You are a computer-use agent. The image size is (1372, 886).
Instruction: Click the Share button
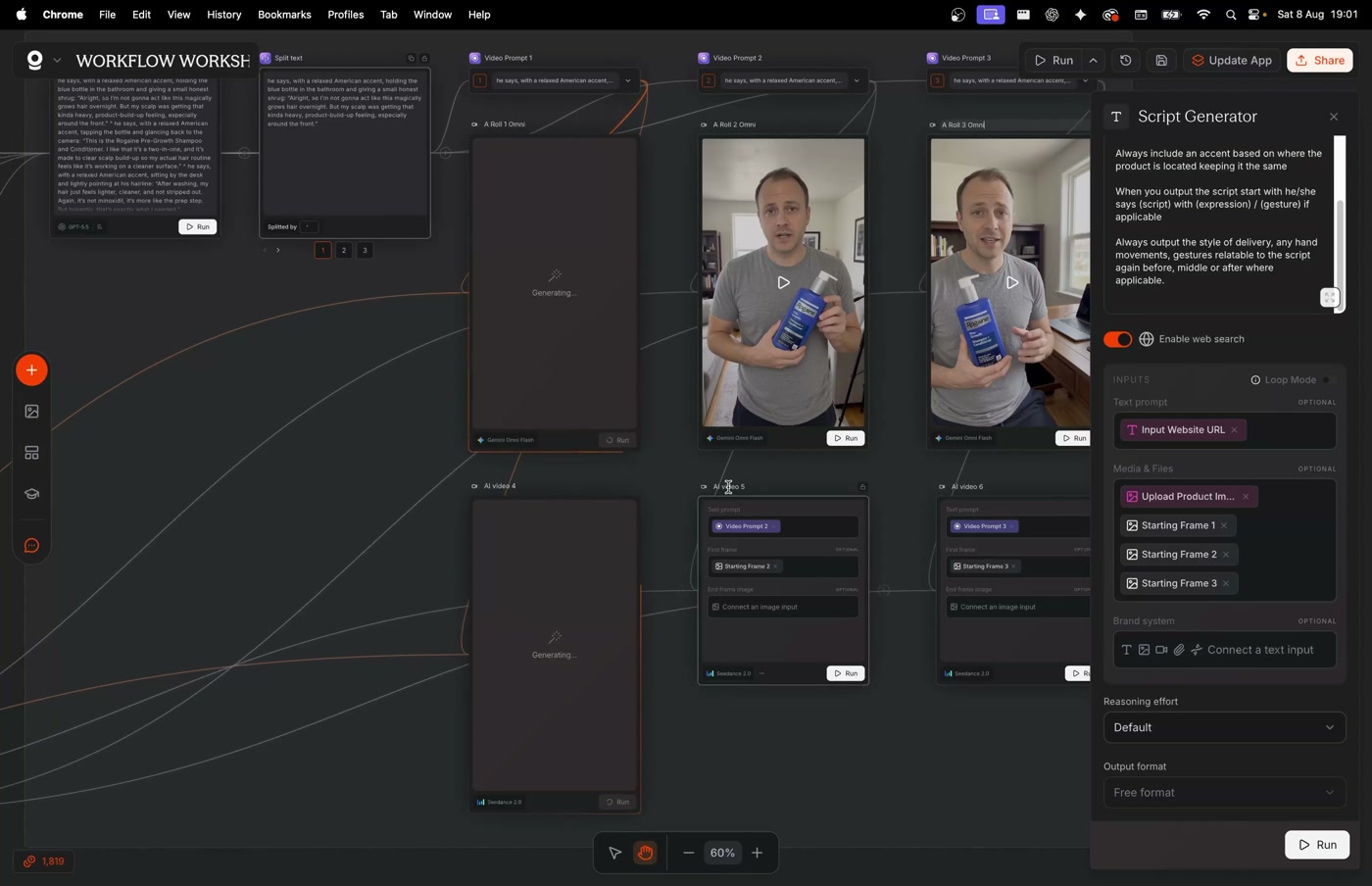(x=1320, y=61)
